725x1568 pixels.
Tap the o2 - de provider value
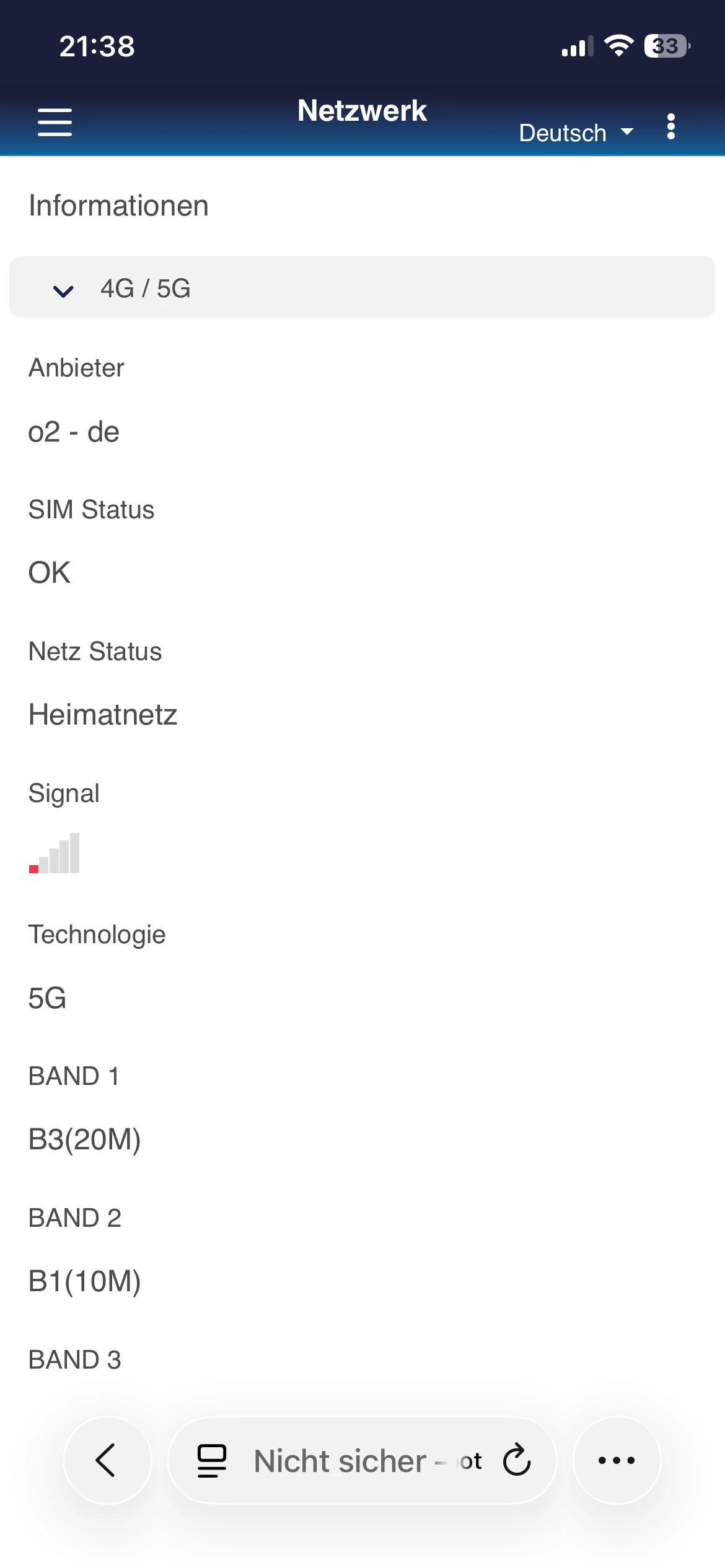[x=74, y=432]
